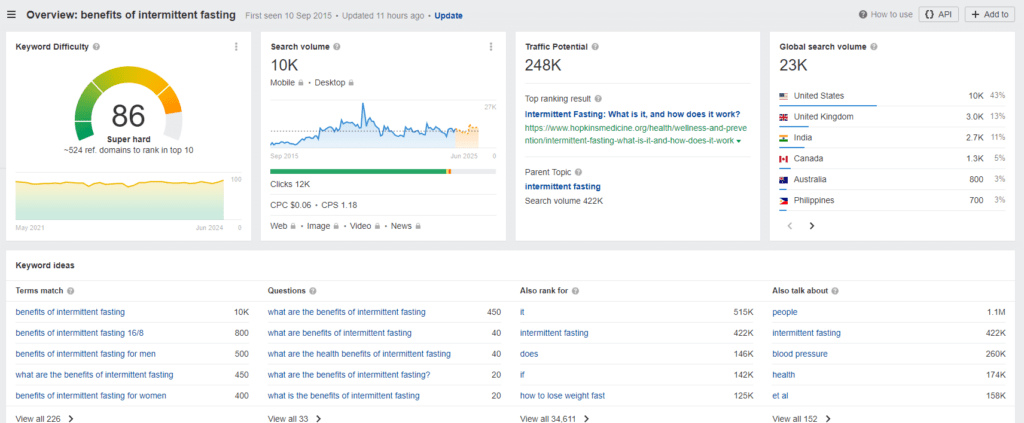Open the hamburger menu beside Overview
This screenshot has width=1024, height=423.
(11, 14)
